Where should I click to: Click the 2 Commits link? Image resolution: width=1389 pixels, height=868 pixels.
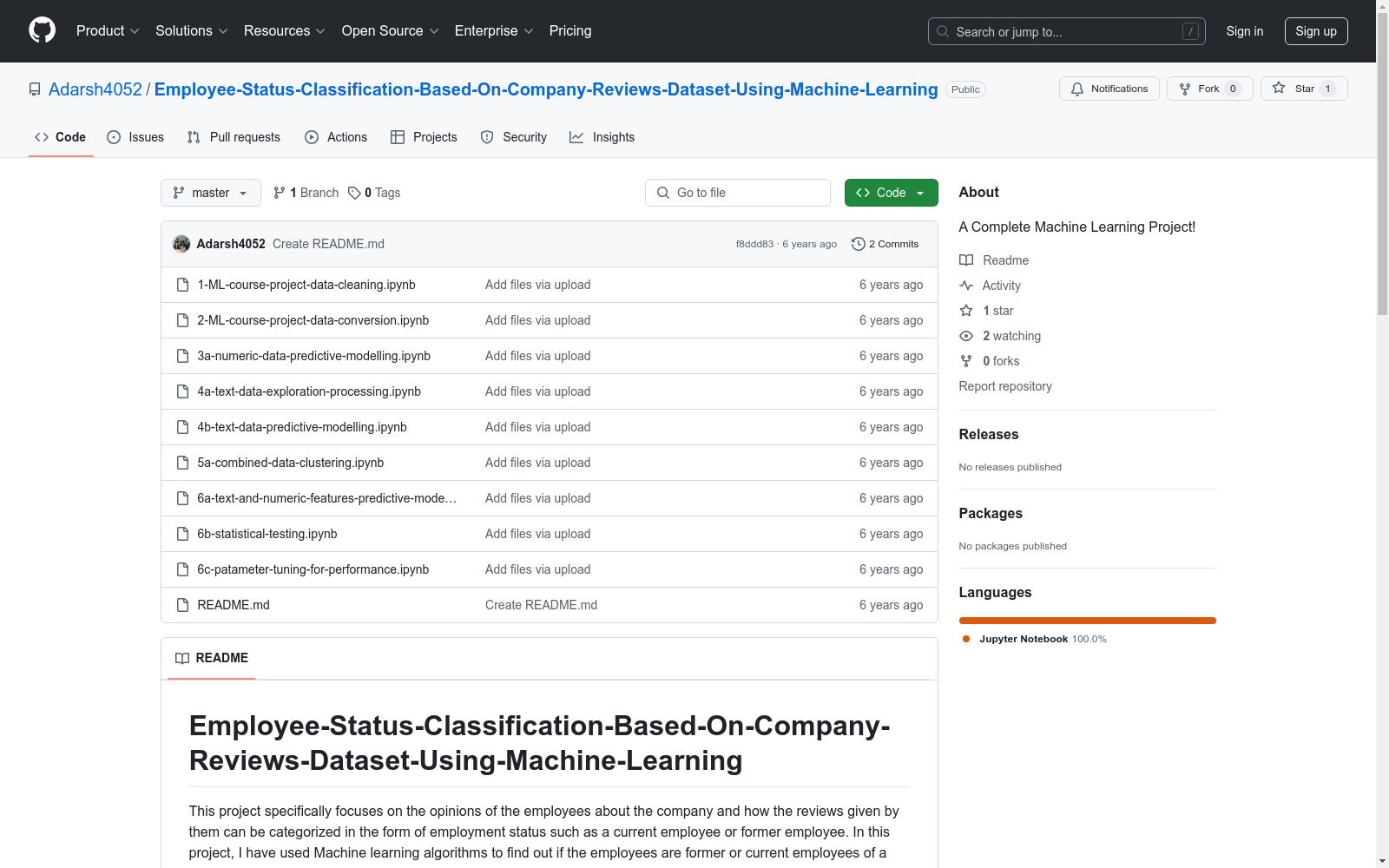pyautogui.click(x=885, y=244)
